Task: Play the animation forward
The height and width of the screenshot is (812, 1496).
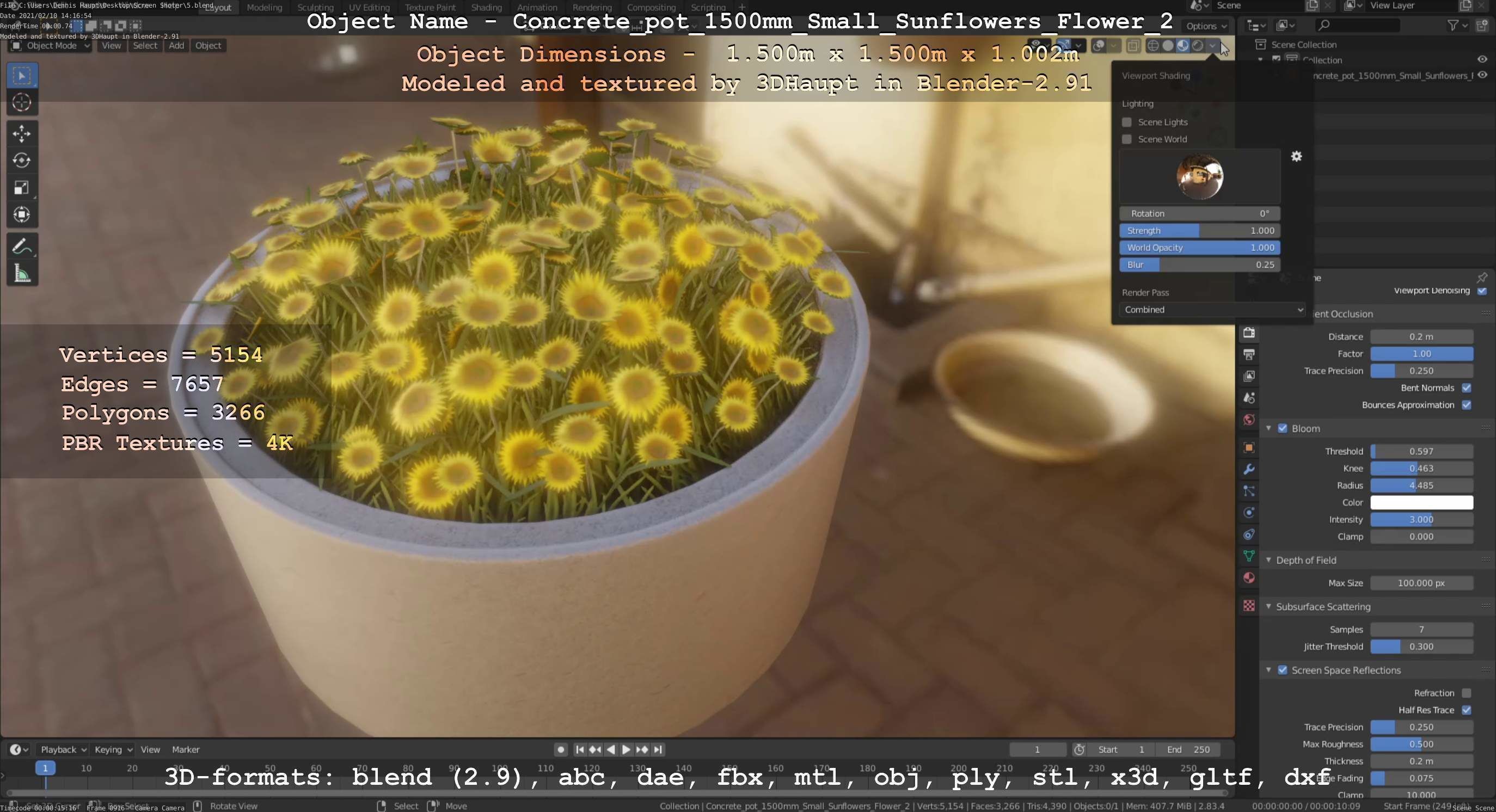Action: (x=626, y=749)
